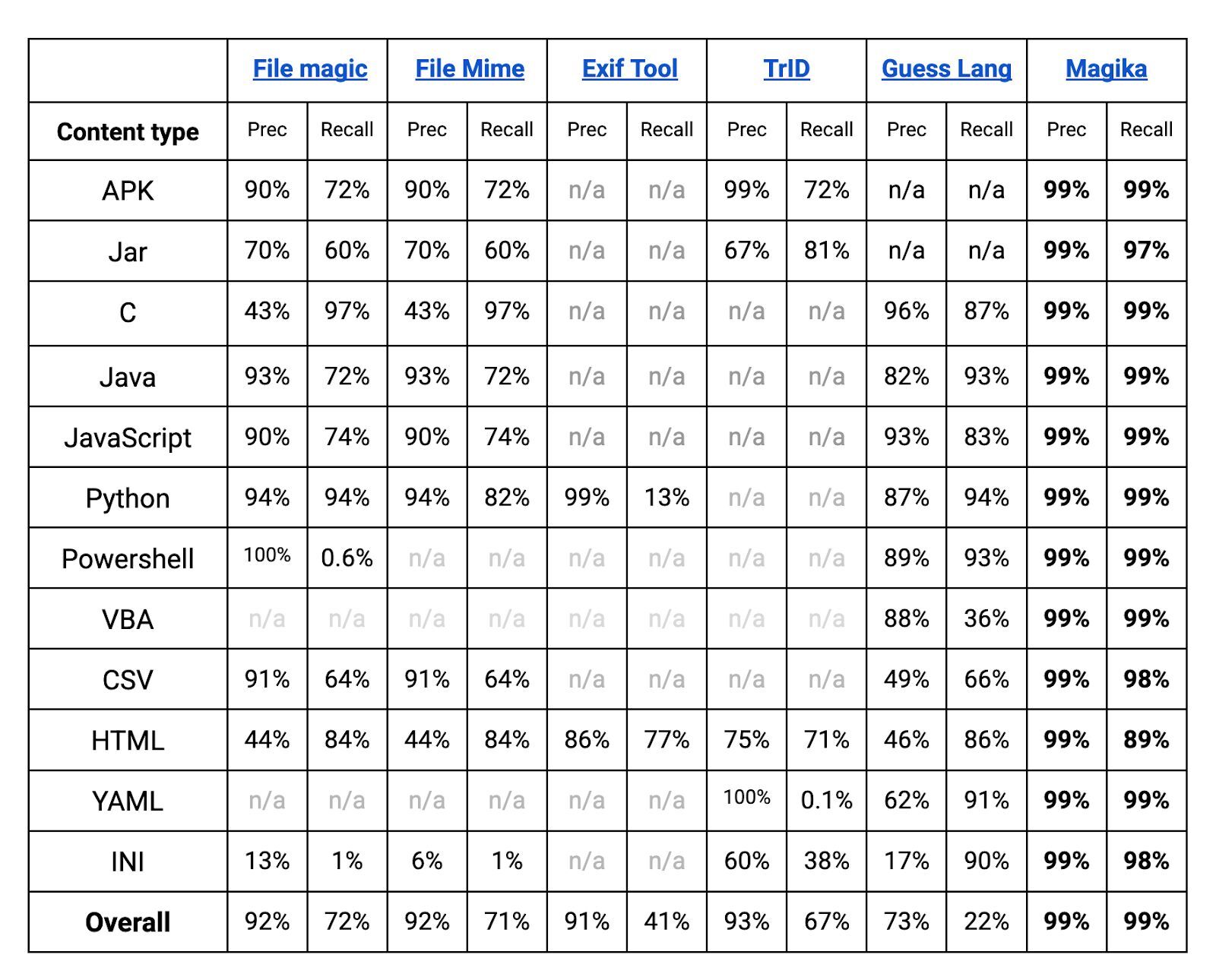The height and width of the screenshot is (980, 1216).
Task: Select the JavaScript row label
Action: 128,438
